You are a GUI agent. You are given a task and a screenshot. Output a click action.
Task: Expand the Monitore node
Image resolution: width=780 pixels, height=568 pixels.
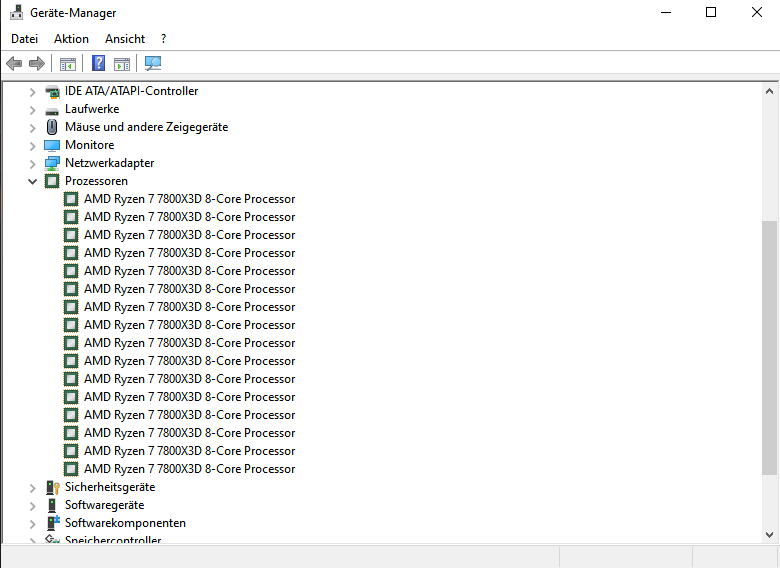(32, 146)
